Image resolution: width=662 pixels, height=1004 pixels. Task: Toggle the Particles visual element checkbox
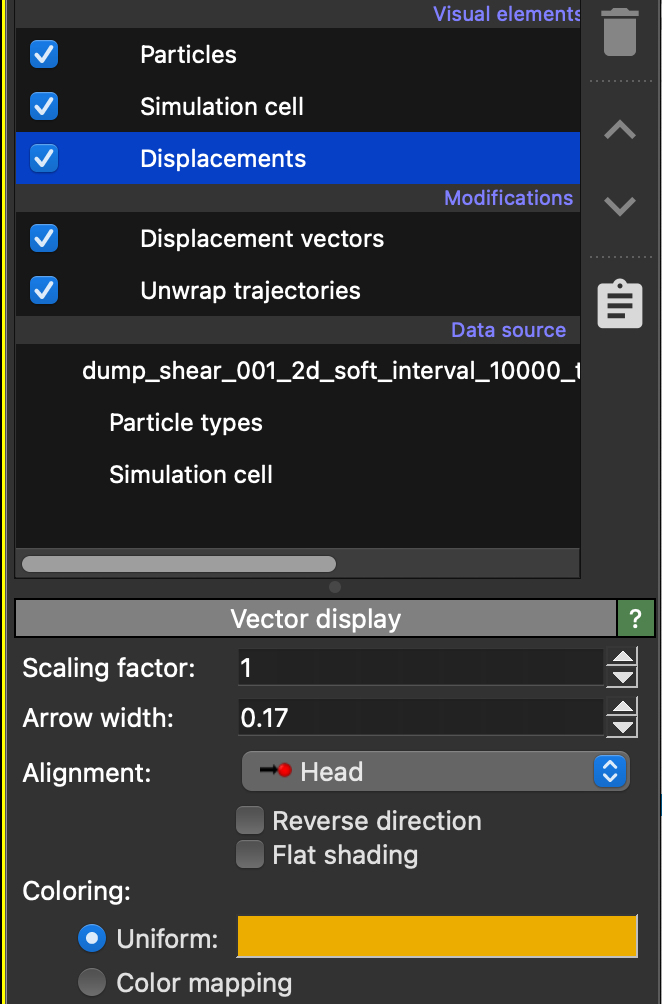click(x=44, y=54)
